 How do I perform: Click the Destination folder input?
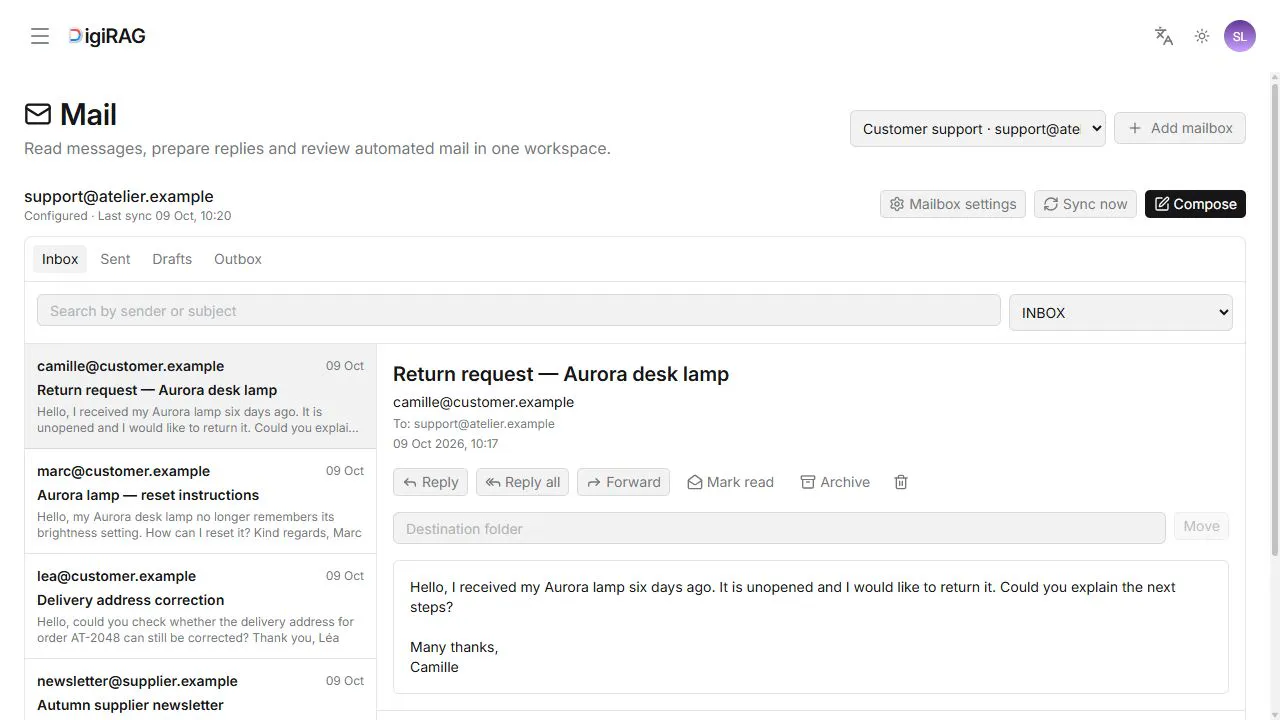click(779, 528)
